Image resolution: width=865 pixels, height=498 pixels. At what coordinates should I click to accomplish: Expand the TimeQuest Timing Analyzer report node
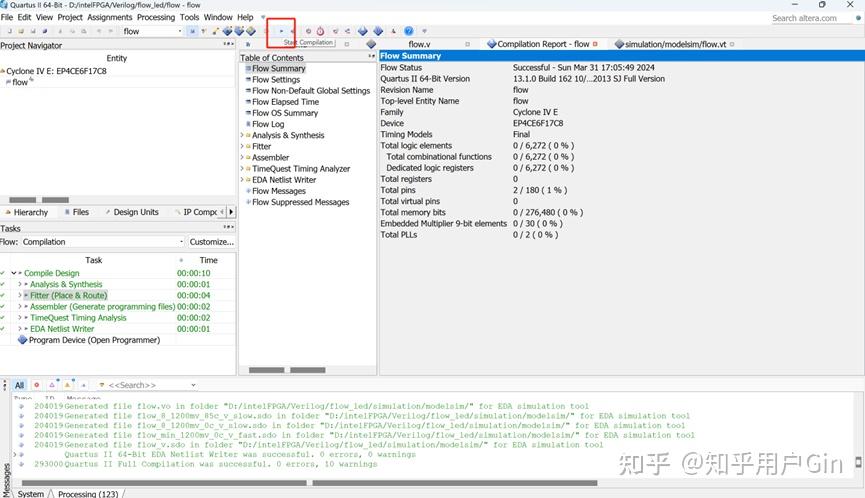(x=242, y=169)
